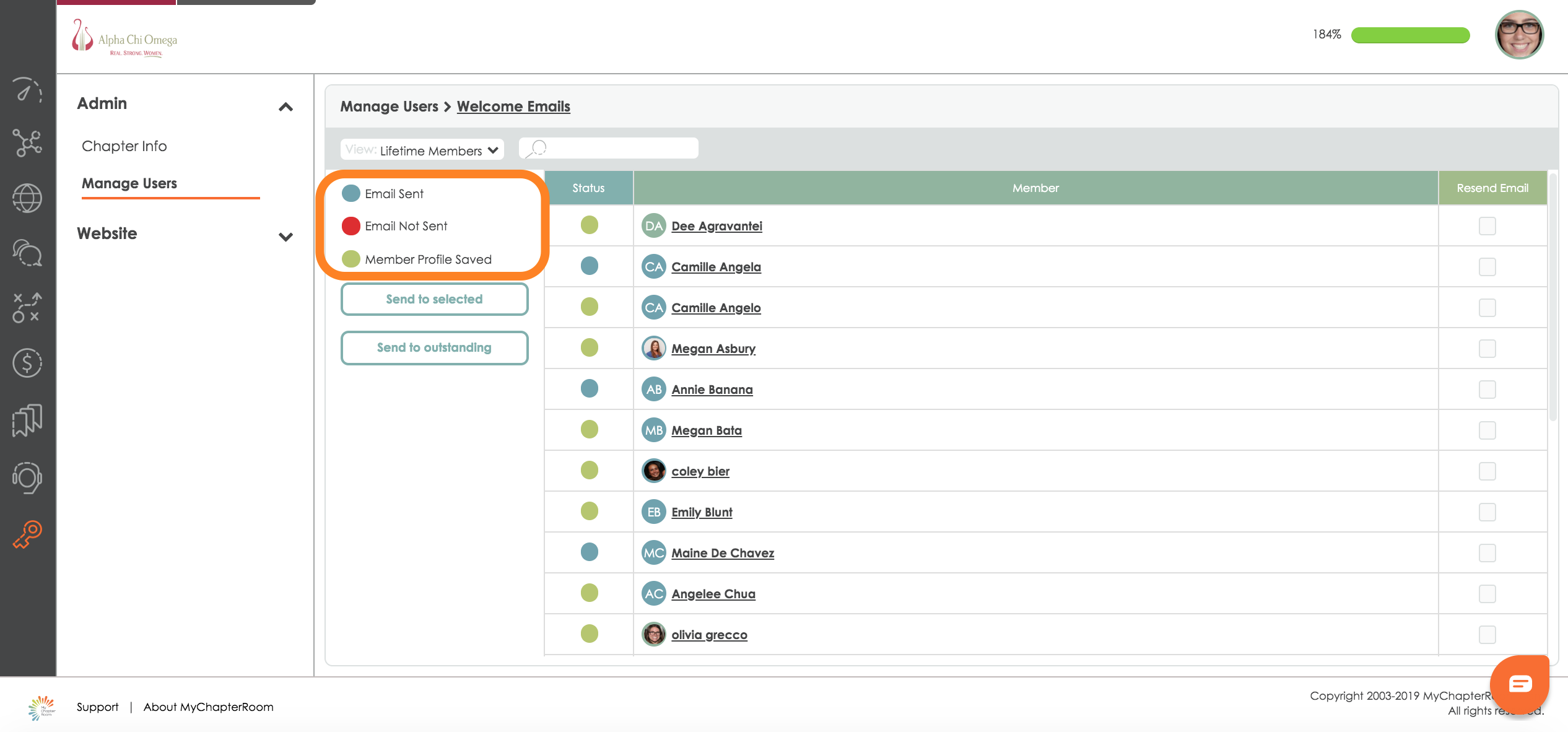
Task: Click the Send to selected button
Action: tap(434, 299)
